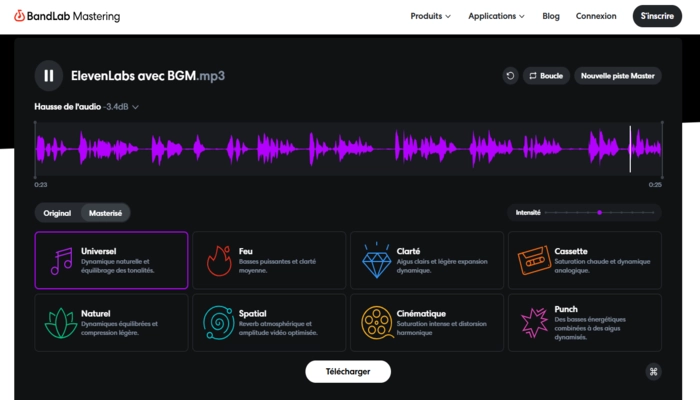The width and height of the screenshot is (700, 400).
Task: Click the S'inscrire button
Action: (657, 16)
